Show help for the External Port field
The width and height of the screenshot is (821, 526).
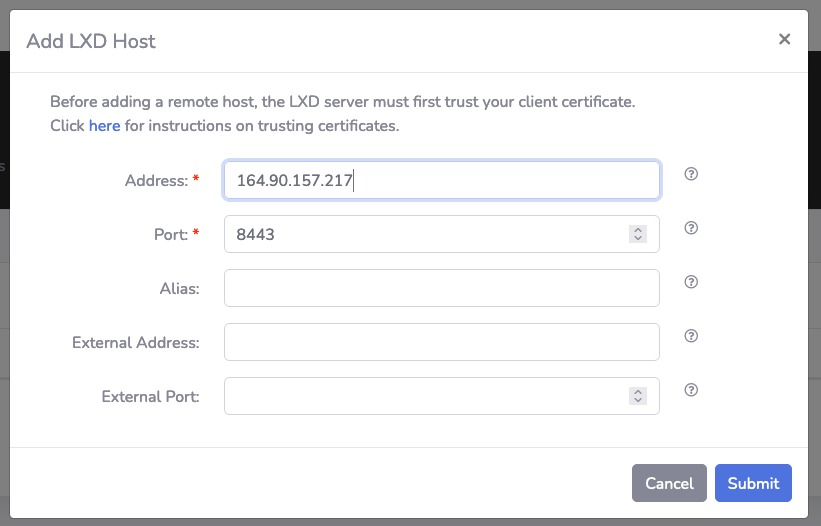[691, 390]
